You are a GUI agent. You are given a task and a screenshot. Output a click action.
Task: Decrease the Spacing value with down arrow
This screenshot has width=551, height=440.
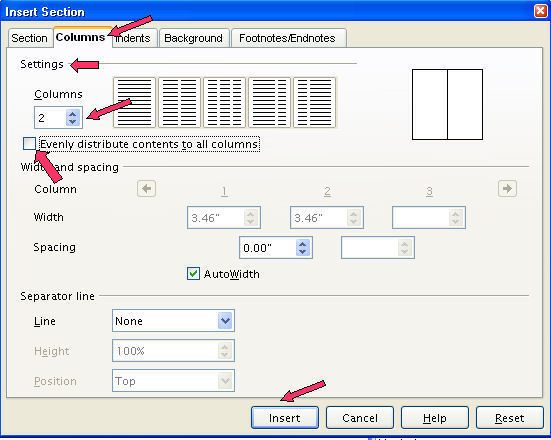(303, 252)
